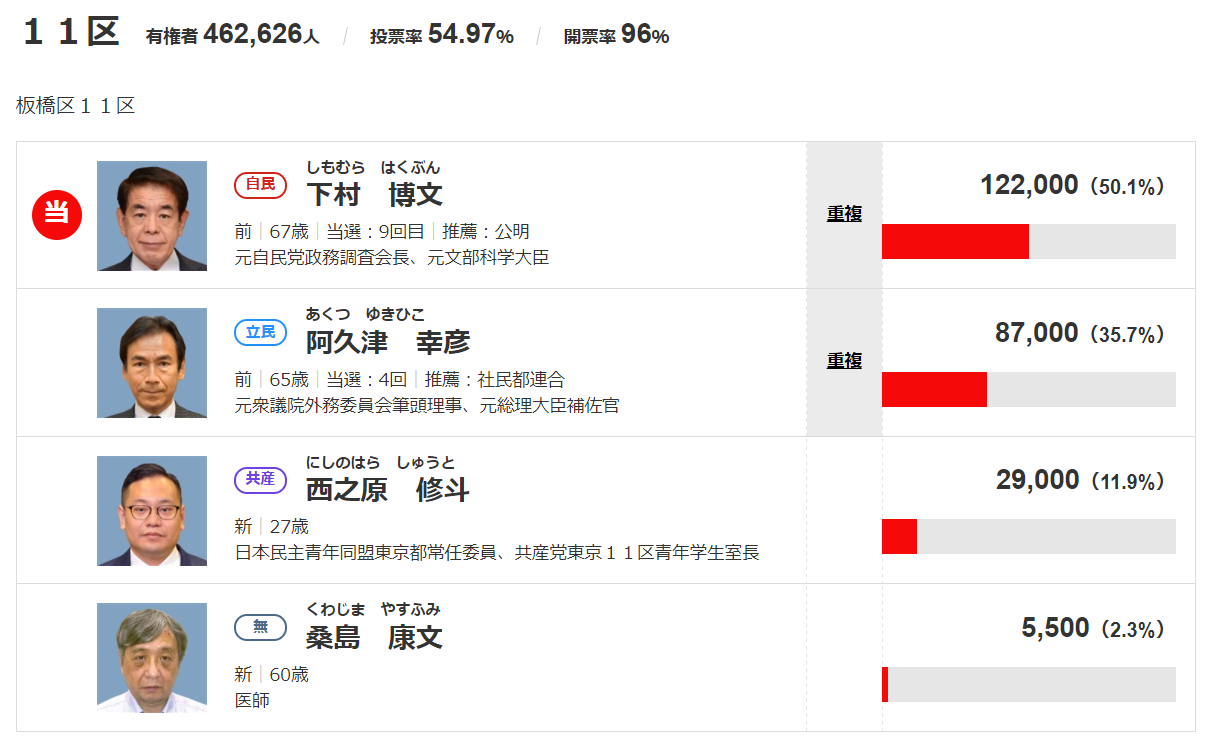Open 西之原 修斗's candidate photo
Image resolution: width=1212 pixels, height=748 pixels.
[x=152, y=511]
